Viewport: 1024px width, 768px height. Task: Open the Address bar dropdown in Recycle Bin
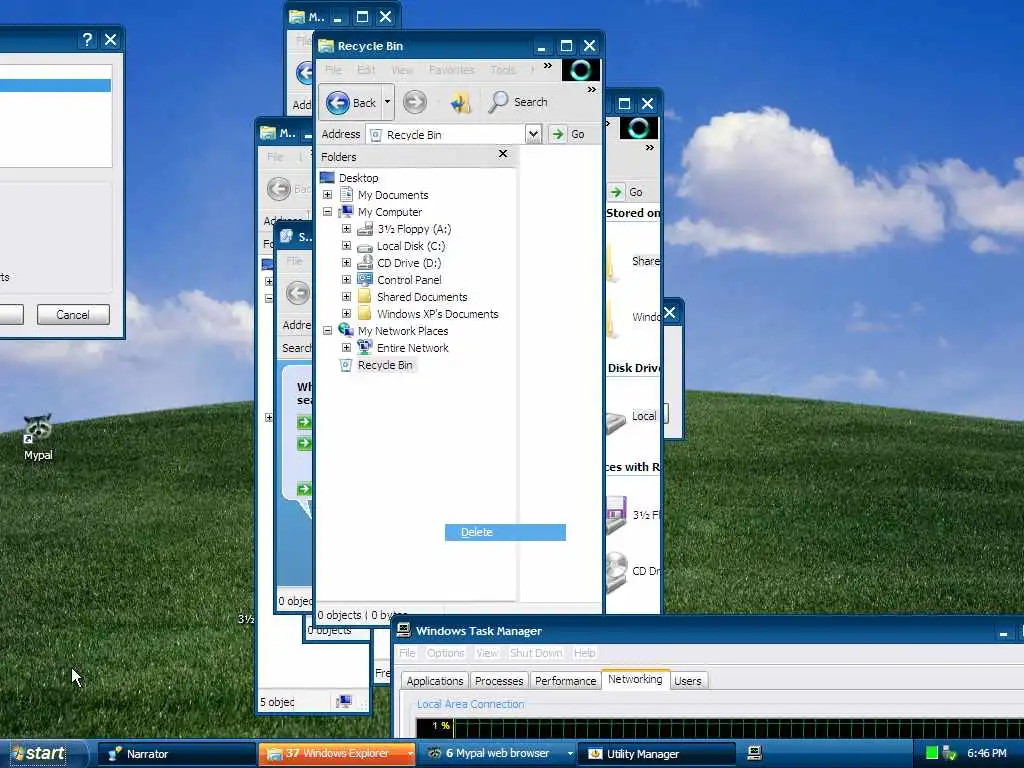(533, 135)
